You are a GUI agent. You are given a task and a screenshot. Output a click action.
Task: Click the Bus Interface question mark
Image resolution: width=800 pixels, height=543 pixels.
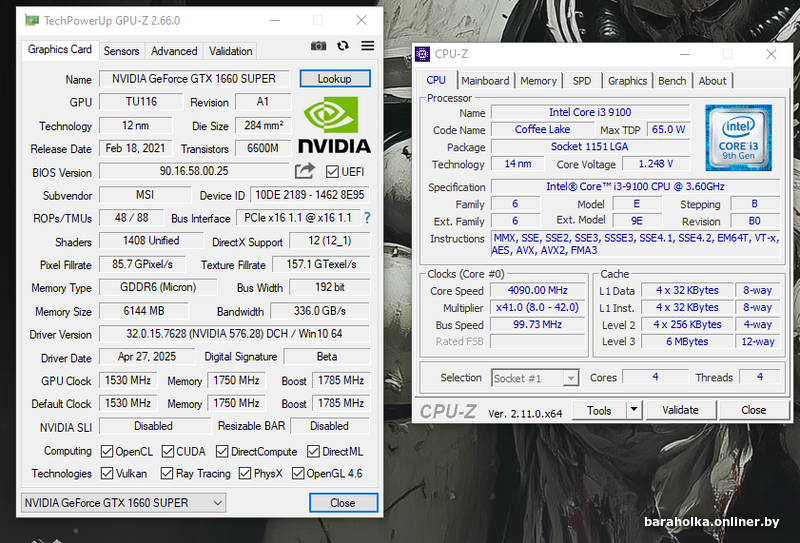(367, 218)
